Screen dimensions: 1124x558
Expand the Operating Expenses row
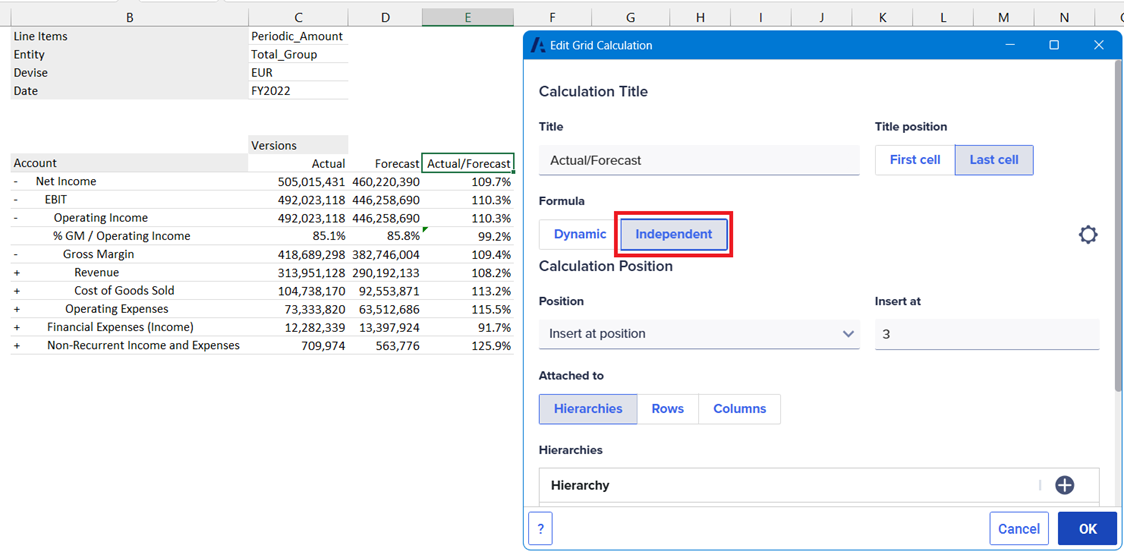point(17,309)
